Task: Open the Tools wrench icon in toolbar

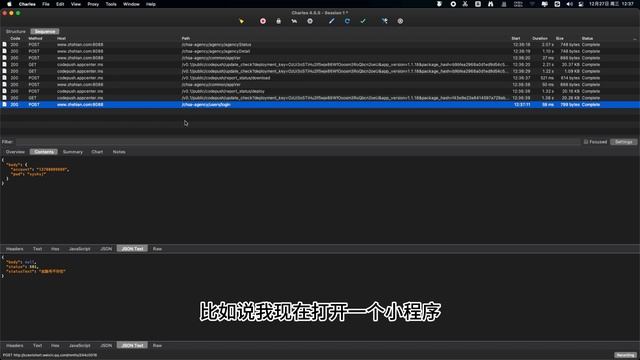Action: coord(384,21)
